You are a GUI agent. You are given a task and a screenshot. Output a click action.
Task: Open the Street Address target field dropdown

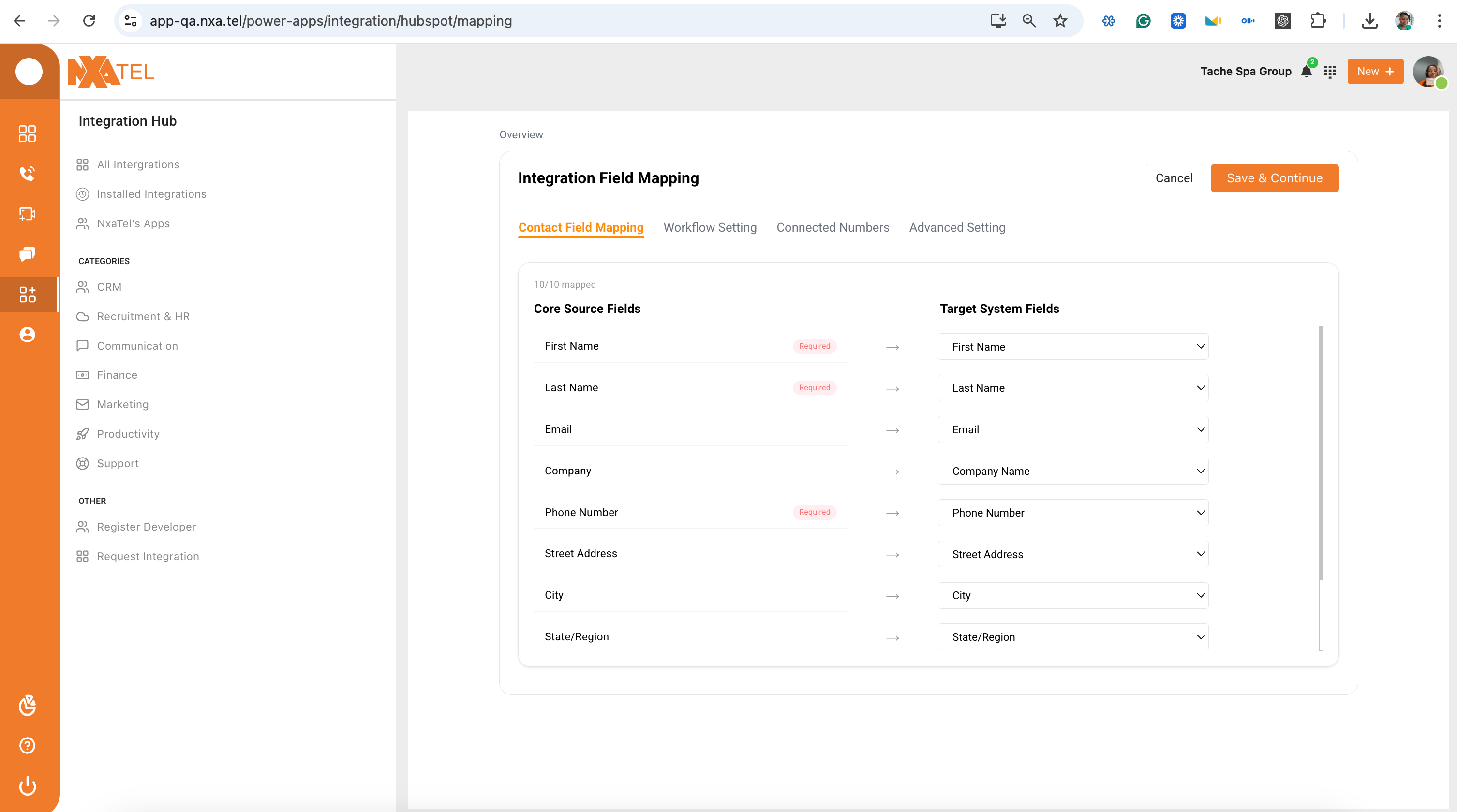click(1072, 554)
